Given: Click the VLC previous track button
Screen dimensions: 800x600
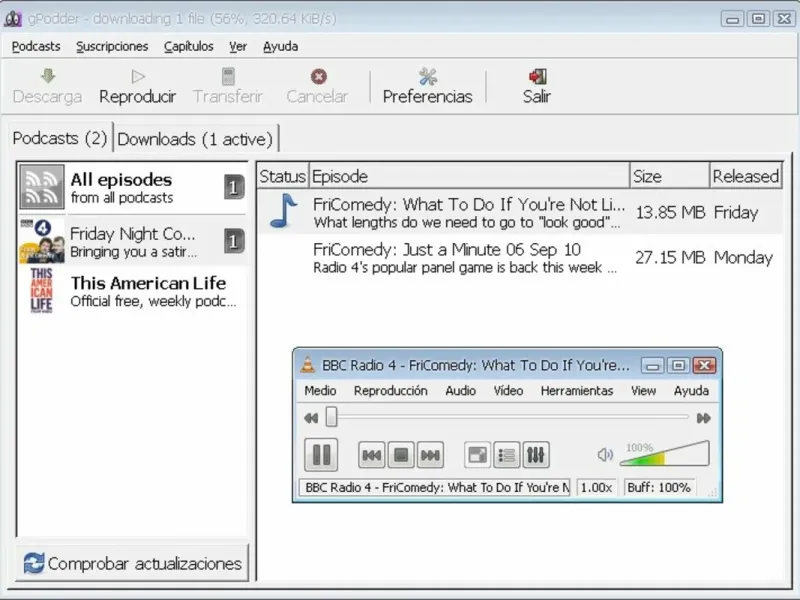Looking at the screenshot, I should pos(371,455).
